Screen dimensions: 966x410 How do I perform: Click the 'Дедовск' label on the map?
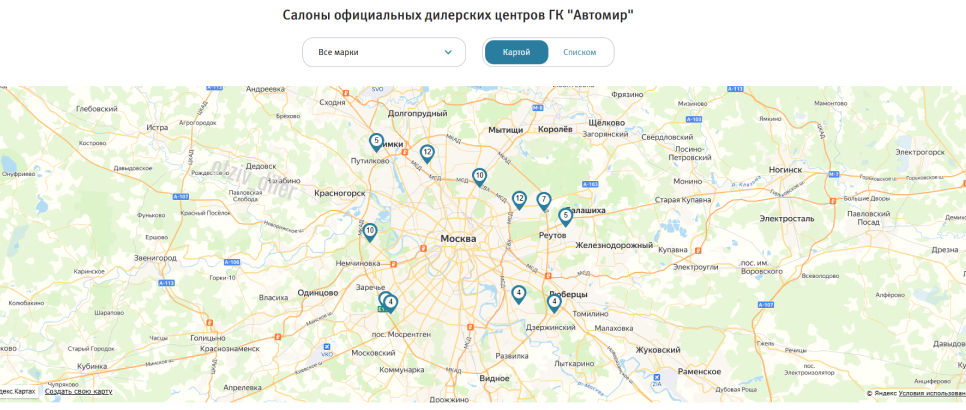(x=261, y=166)
